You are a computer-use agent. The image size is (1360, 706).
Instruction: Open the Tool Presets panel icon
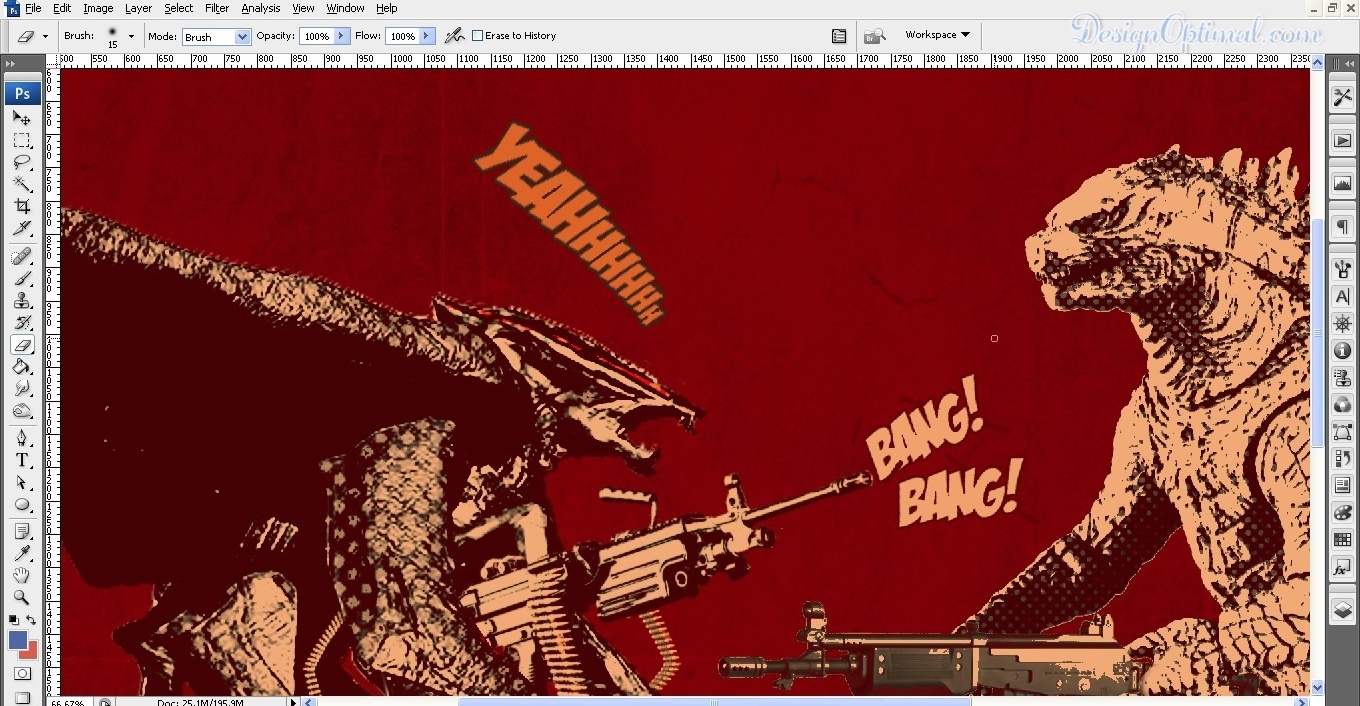pos(1342,97)
